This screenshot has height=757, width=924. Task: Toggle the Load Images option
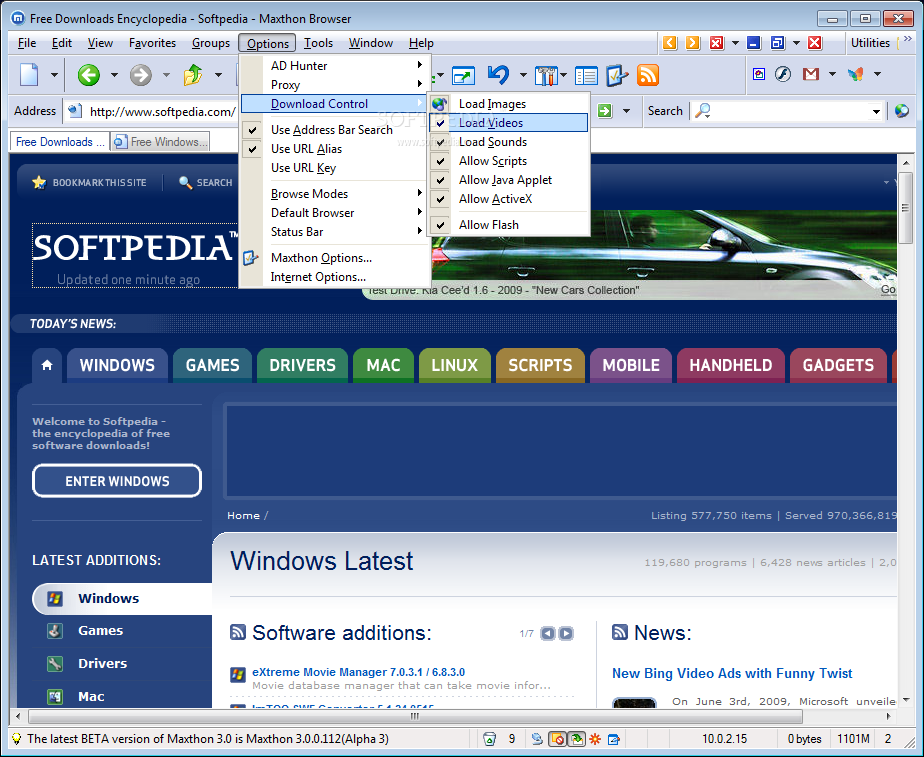coord(509,104)
